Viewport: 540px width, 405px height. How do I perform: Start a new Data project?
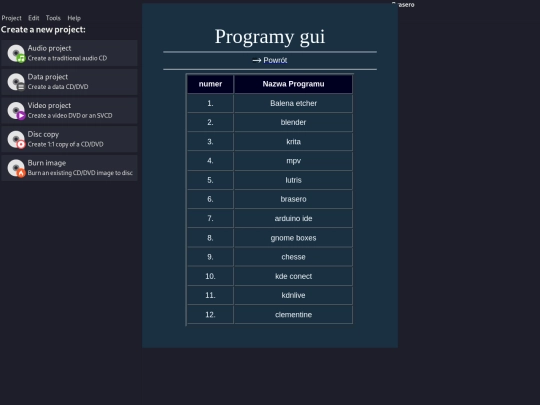(x=69, y=82)
